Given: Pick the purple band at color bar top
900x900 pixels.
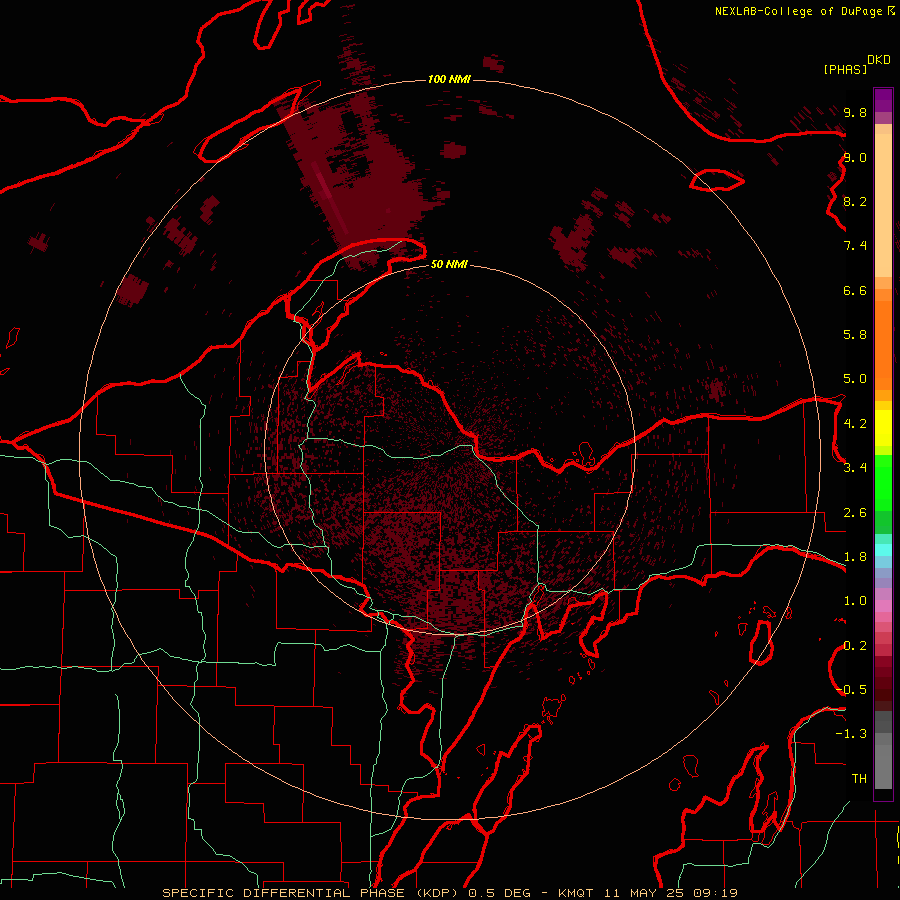Looking at the screenshot, I should pos(883,100).
